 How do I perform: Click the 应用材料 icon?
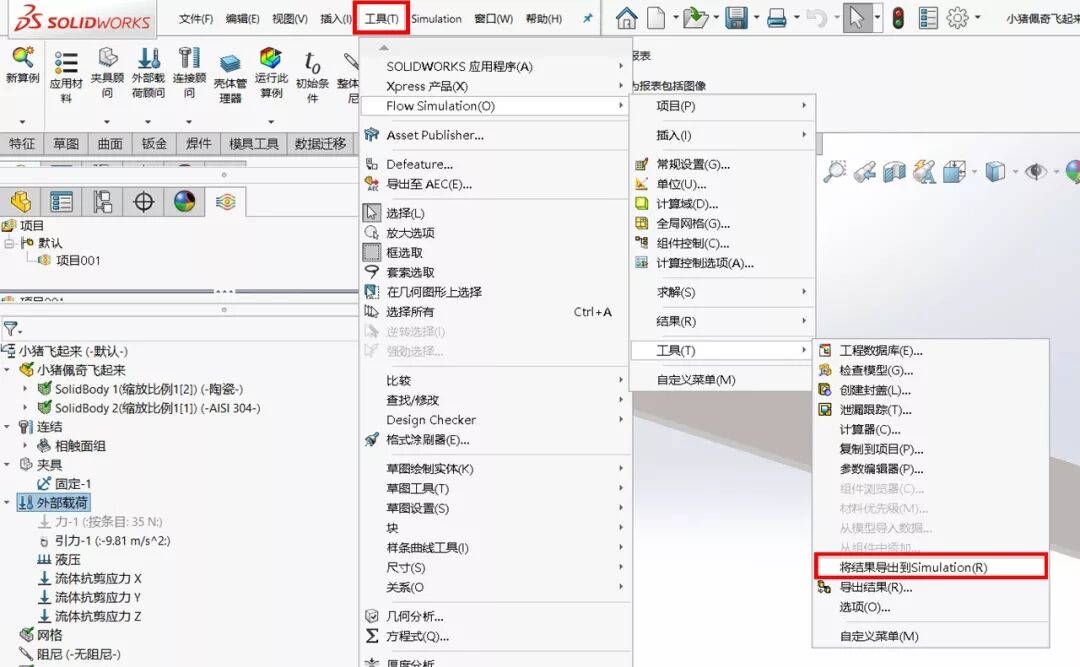click(66, 76)
